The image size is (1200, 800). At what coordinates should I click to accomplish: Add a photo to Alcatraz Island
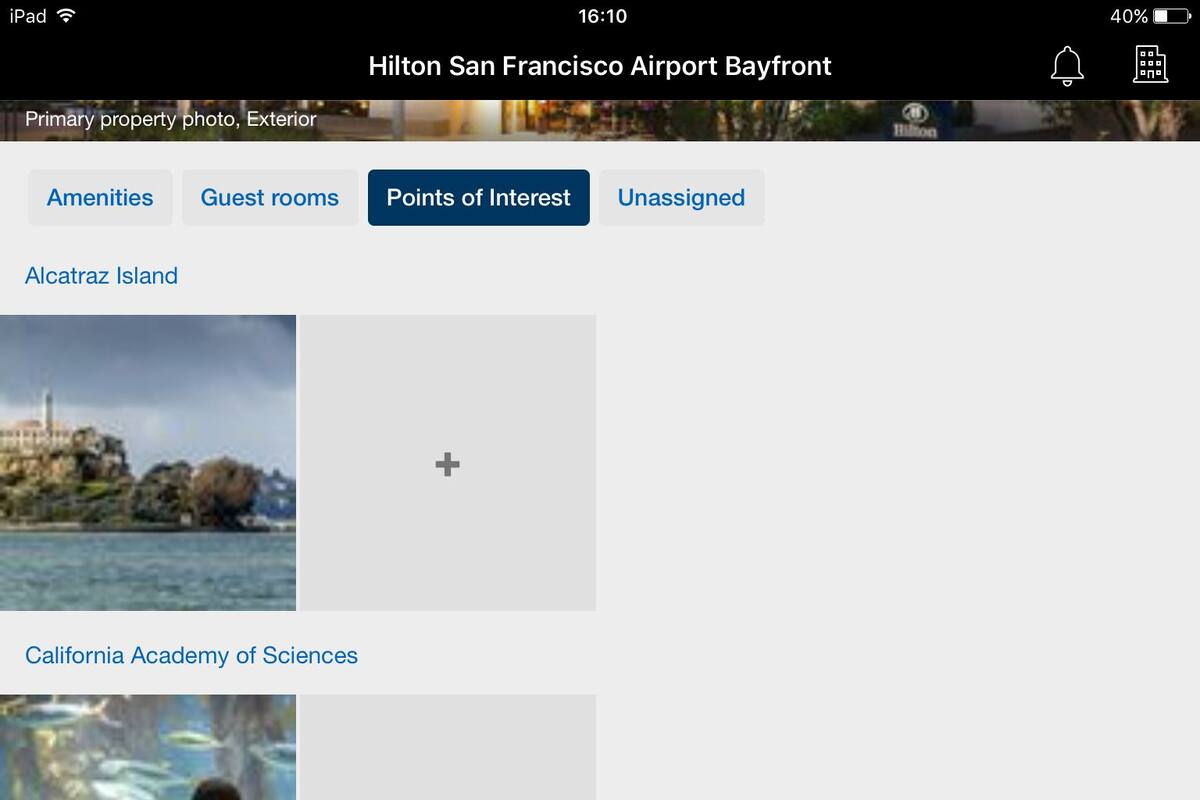pyautogui.click(x=448, y=463)
